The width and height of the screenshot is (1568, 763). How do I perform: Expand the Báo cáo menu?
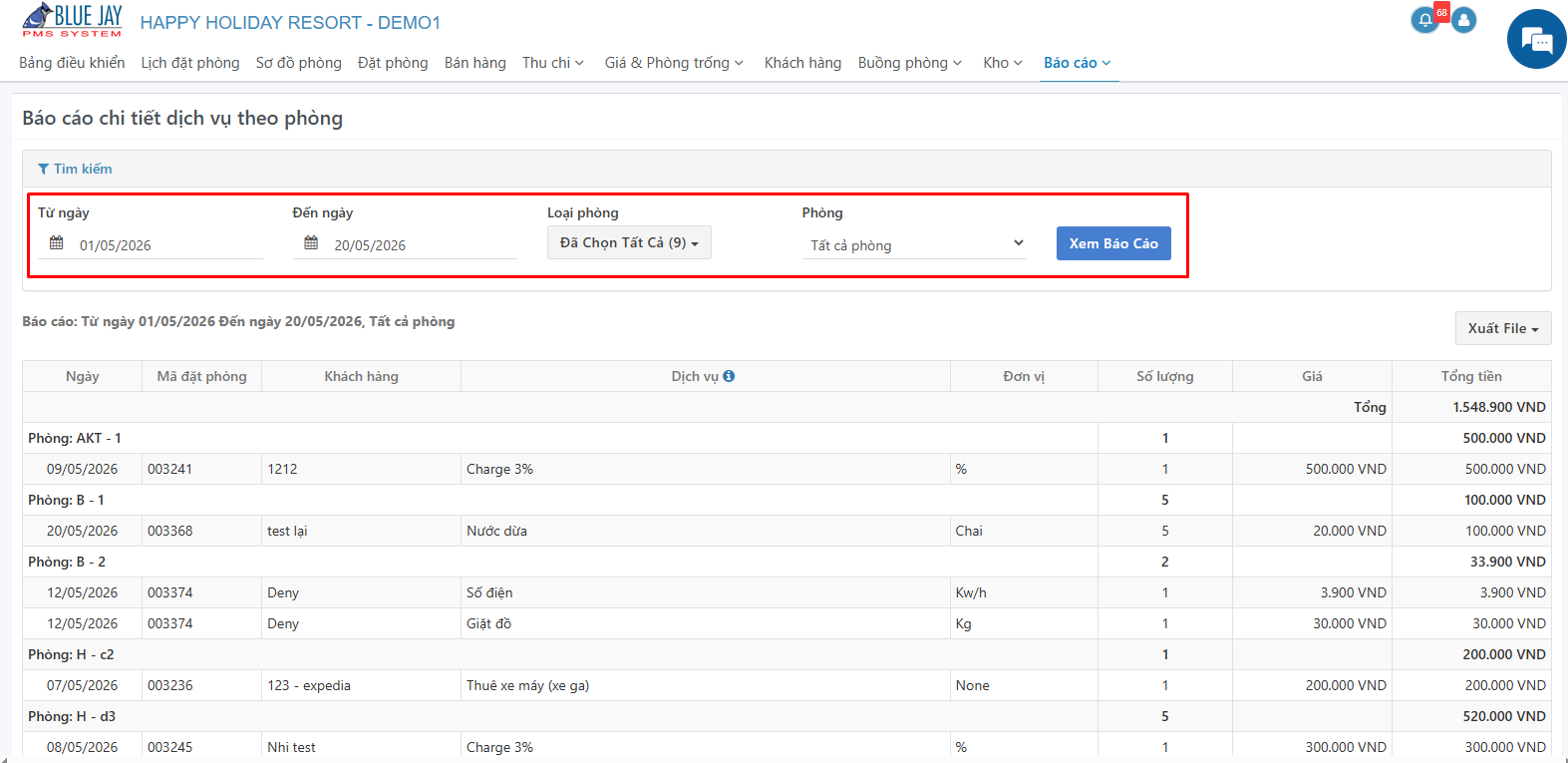click(x=1078, y=63)
